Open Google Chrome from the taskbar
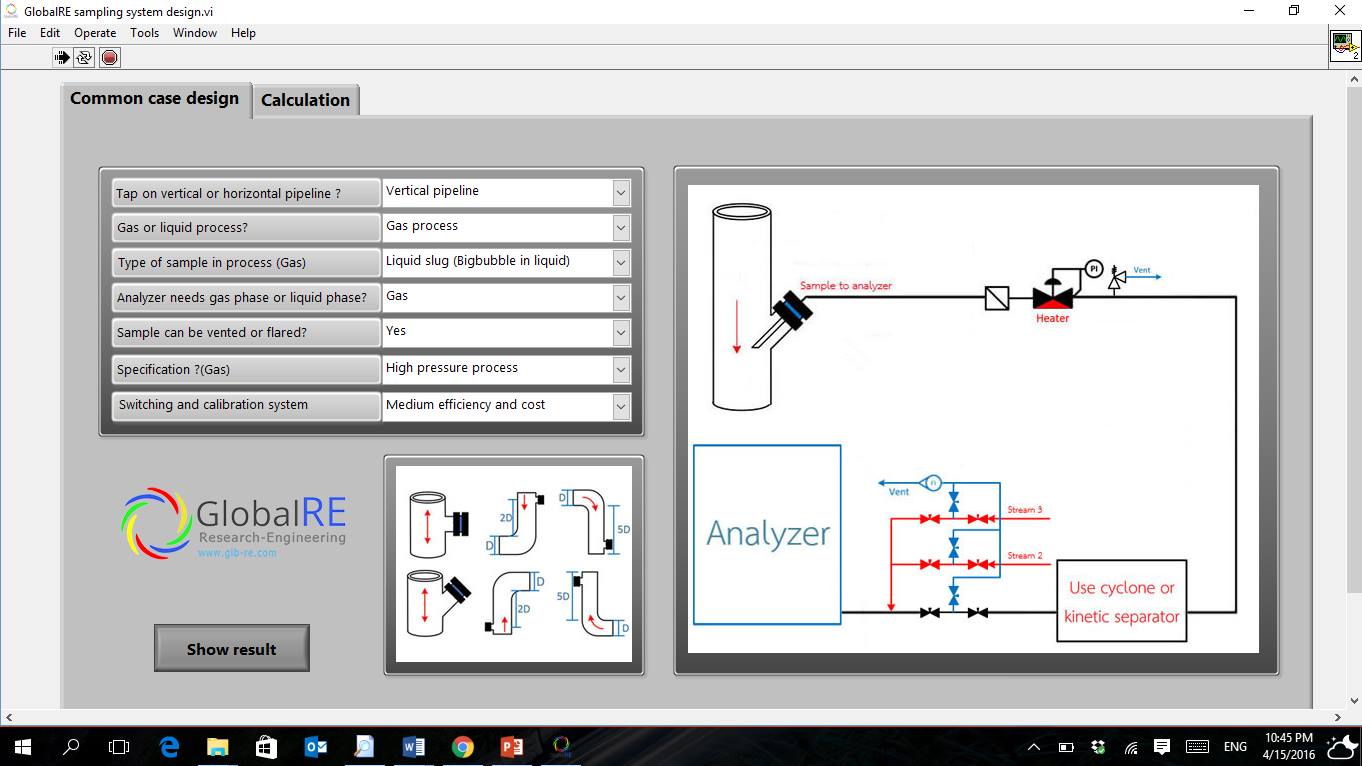 (x=462, y=746)
